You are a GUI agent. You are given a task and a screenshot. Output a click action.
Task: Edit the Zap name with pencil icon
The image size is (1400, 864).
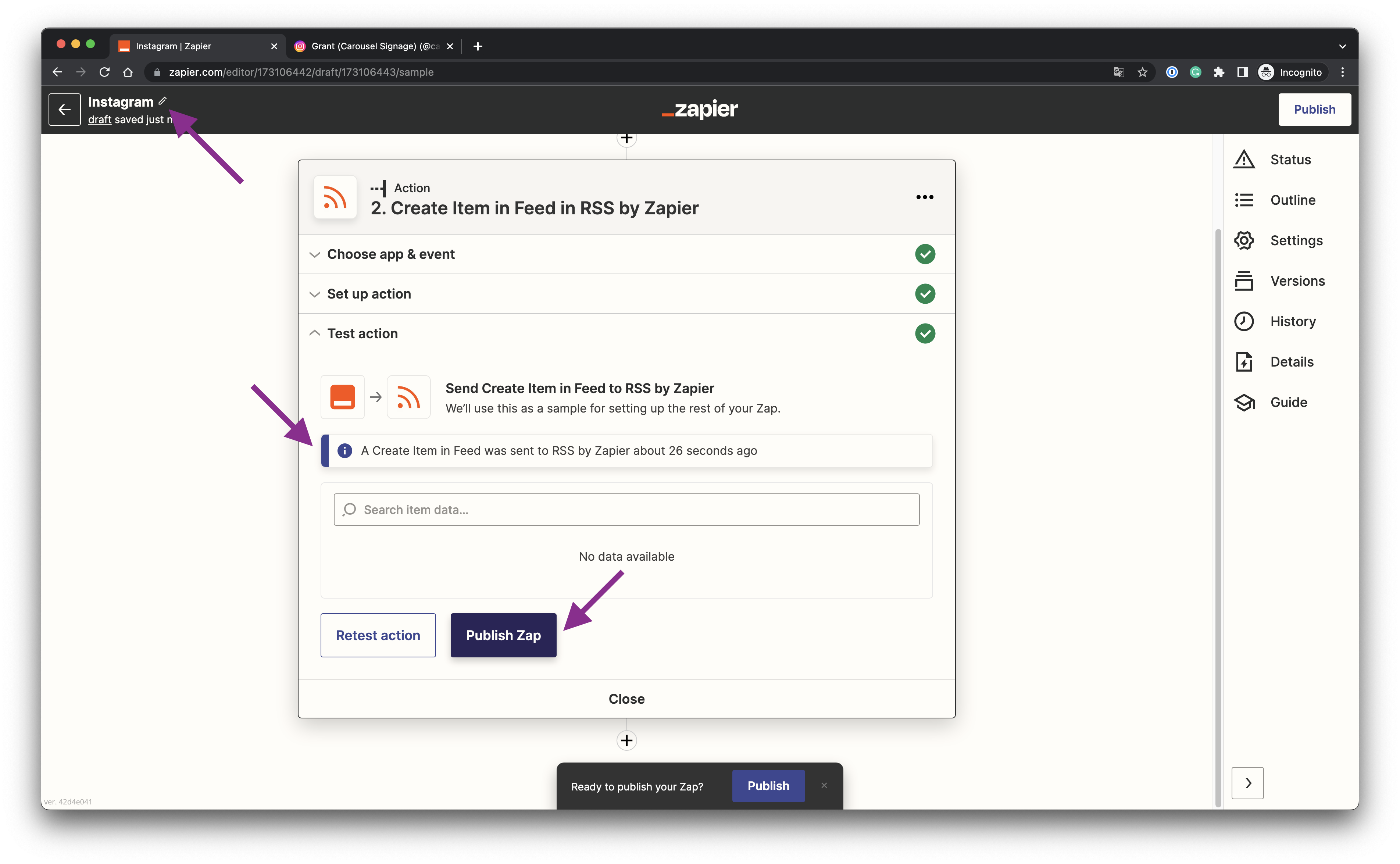[162, 101]
